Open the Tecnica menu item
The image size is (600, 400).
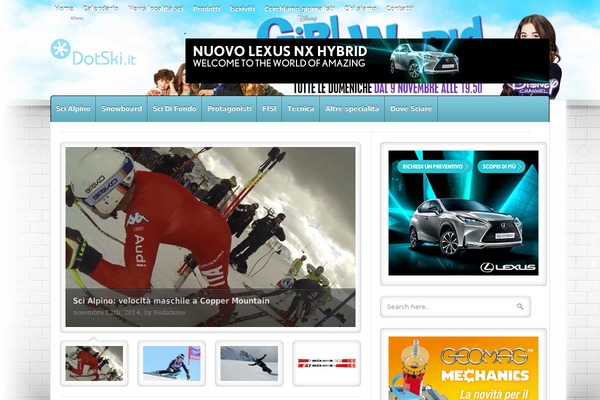pyautogui.click(x=301, y=109)
